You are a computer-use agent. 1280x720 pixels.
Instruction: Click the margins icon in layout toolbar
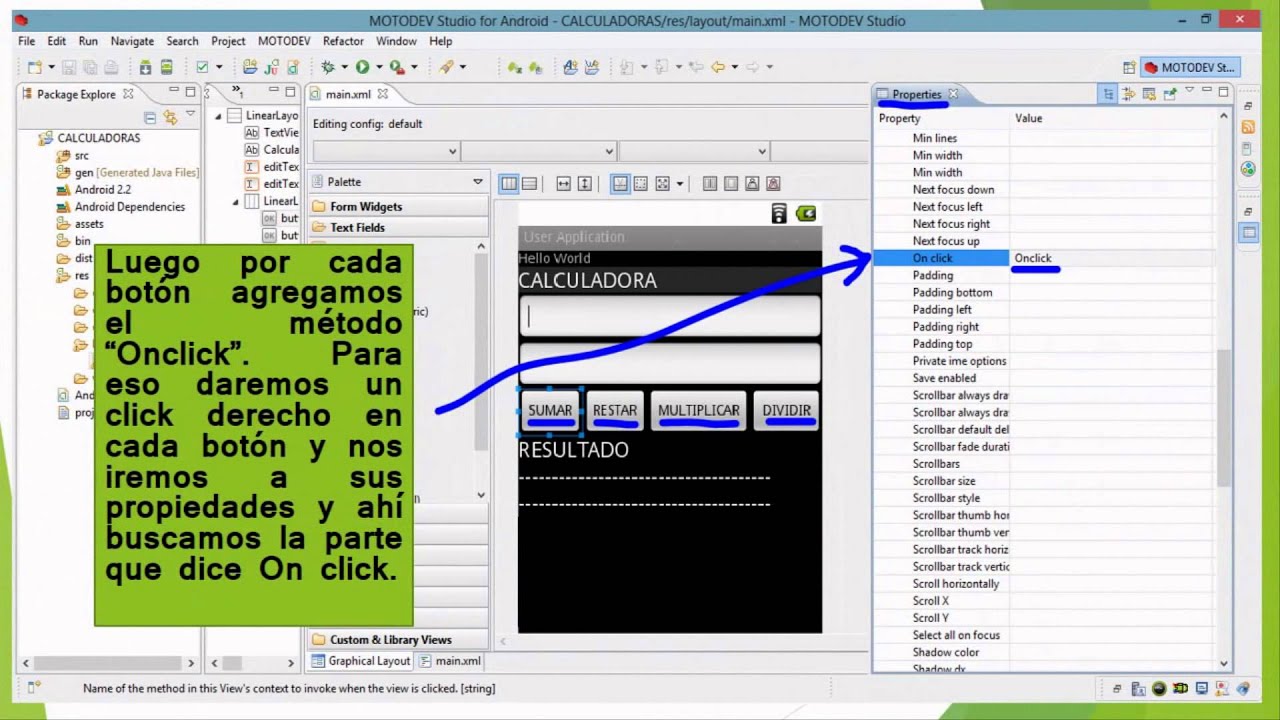tap(641, 183)
